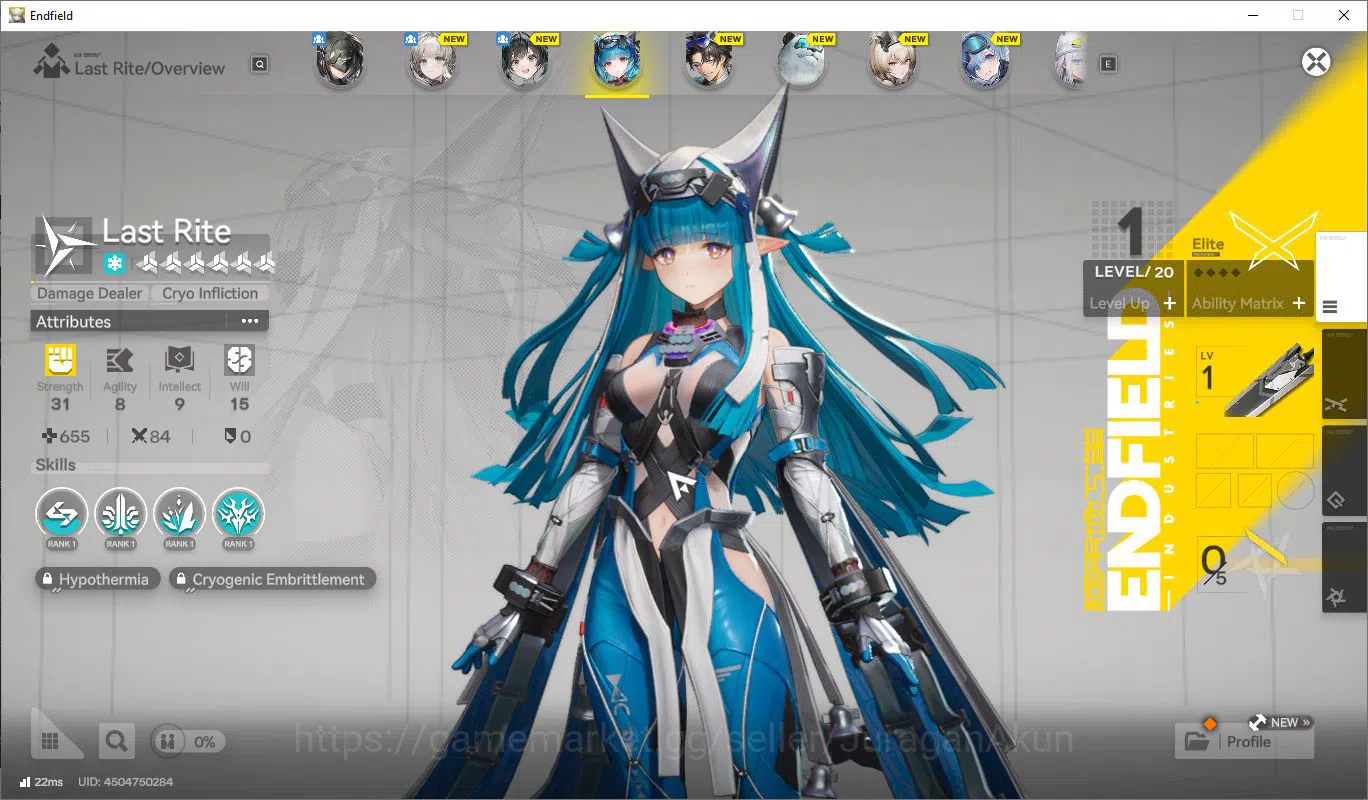Select the green-haired eyepatch operator portrait

point(340,62)
